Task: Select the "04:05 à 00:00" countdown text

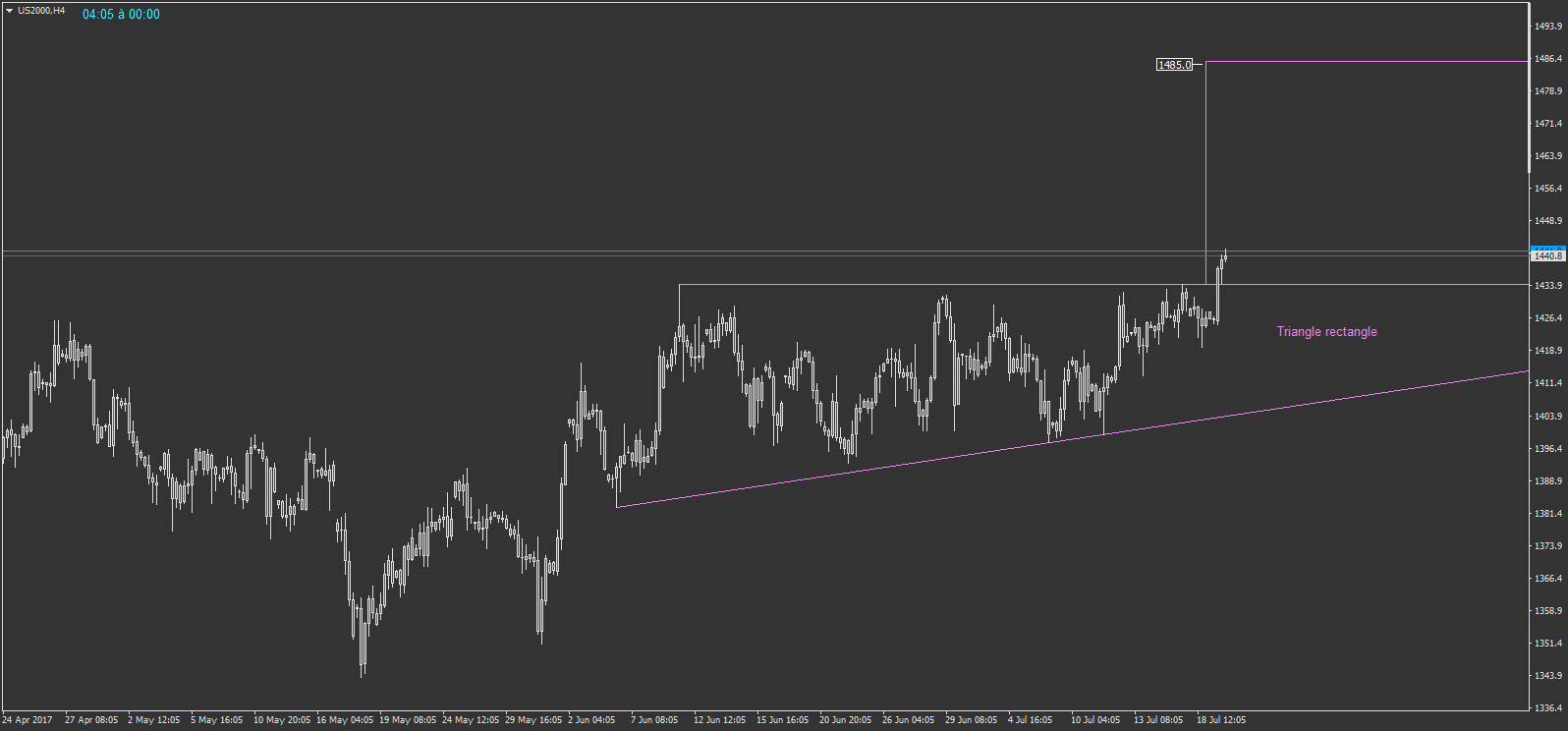Action: (x=121, y=15)
